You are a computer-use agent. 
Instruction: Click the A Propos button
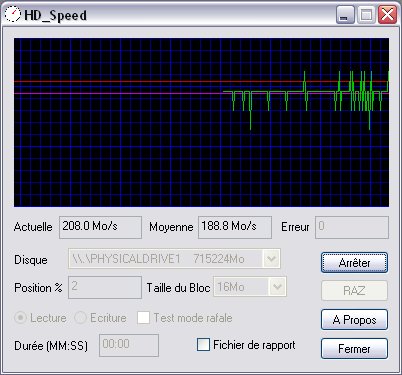(354, 320)
